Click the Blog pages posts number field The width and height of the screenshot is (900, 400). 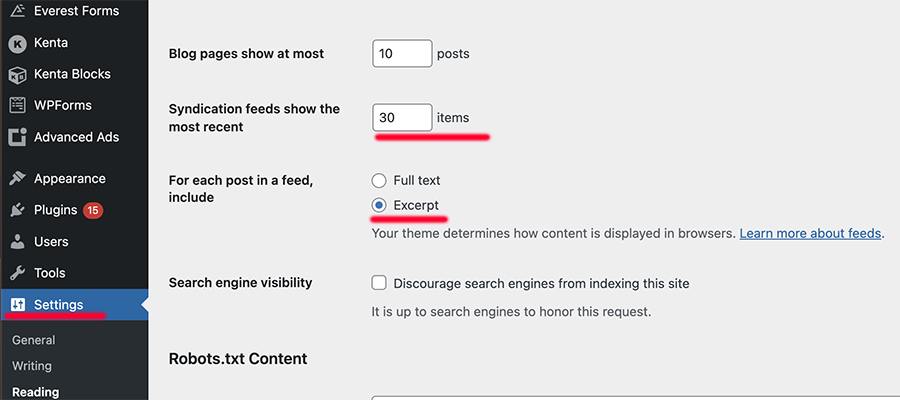[402, 54]
